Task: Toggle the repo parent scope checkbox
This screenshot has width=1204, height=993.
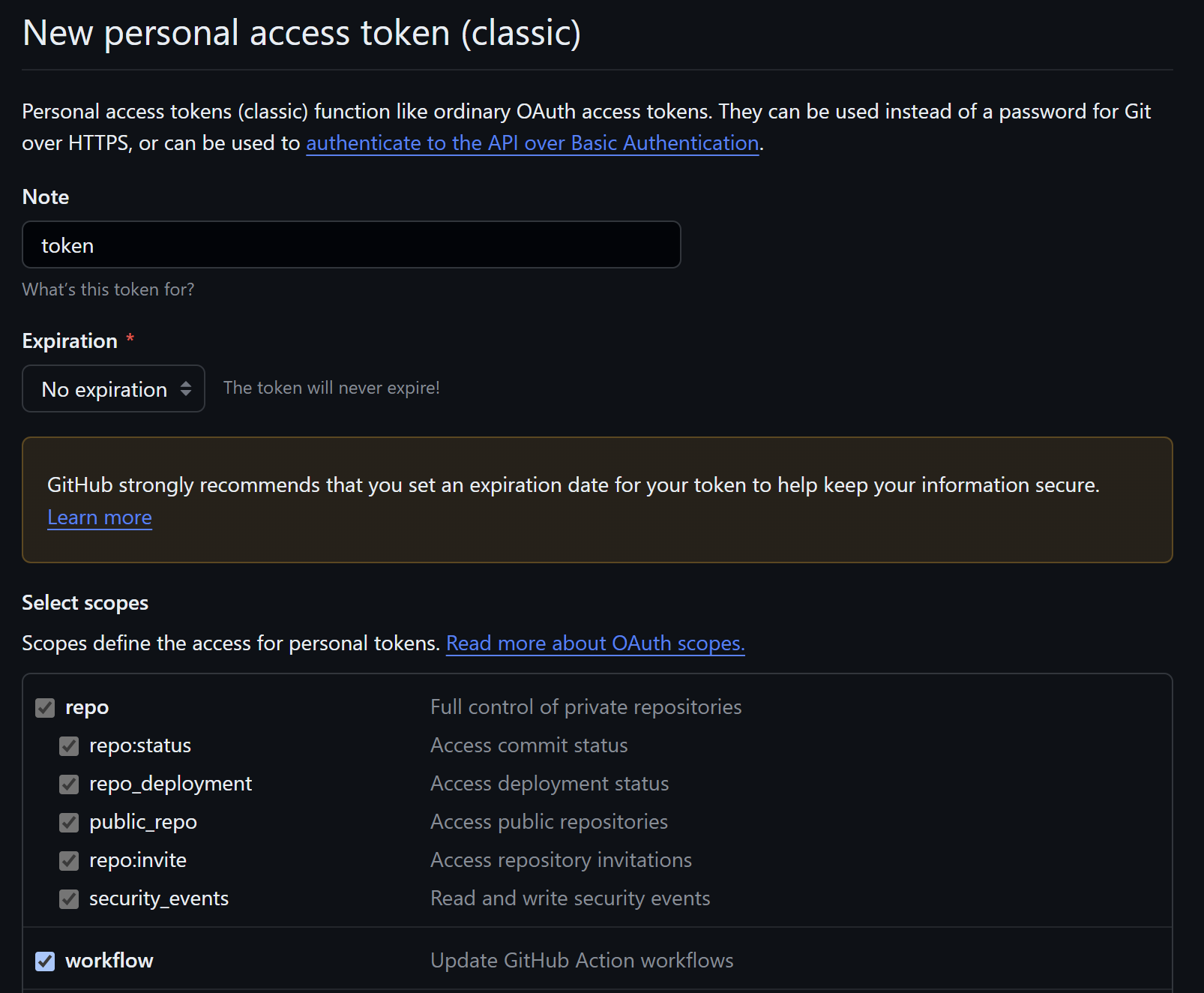Action: point(45,708)
